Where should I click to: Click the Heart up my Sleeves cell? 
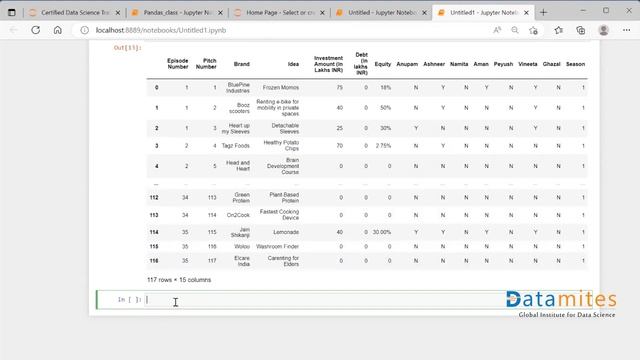[236, 128]
